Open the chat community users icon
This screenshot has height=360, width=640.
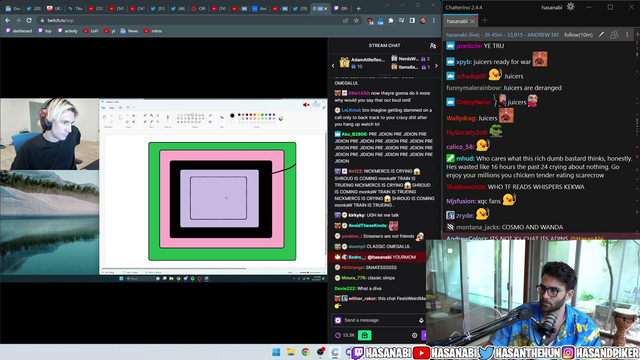(433, 46)
